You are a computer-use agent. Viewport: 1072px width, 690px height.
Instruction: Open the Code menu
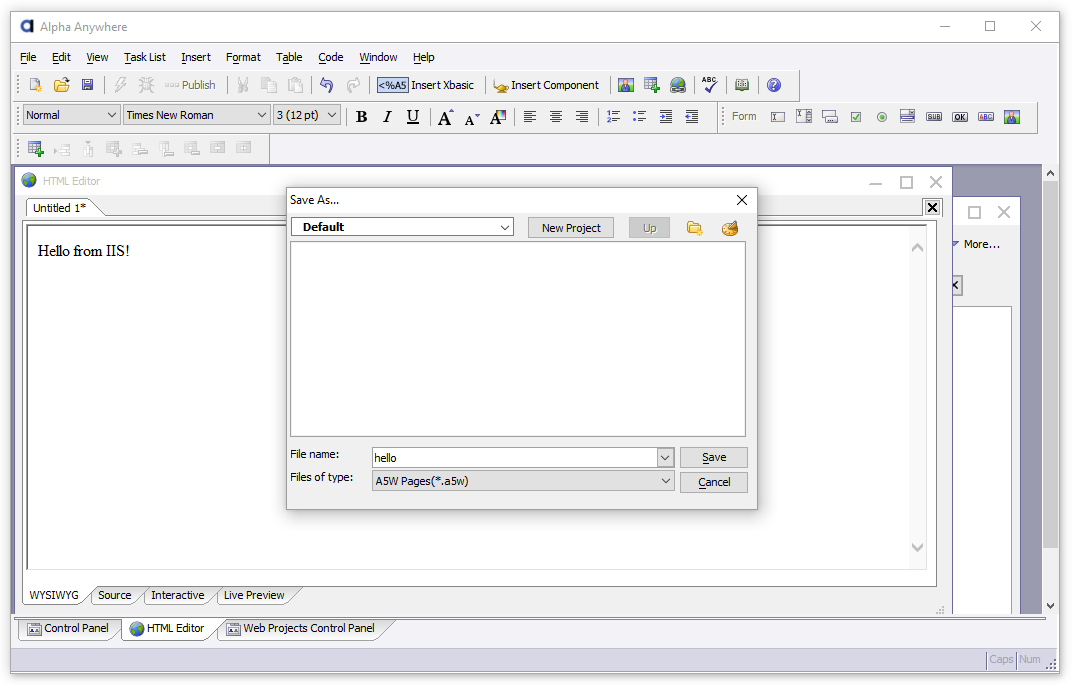pos(331,57)
